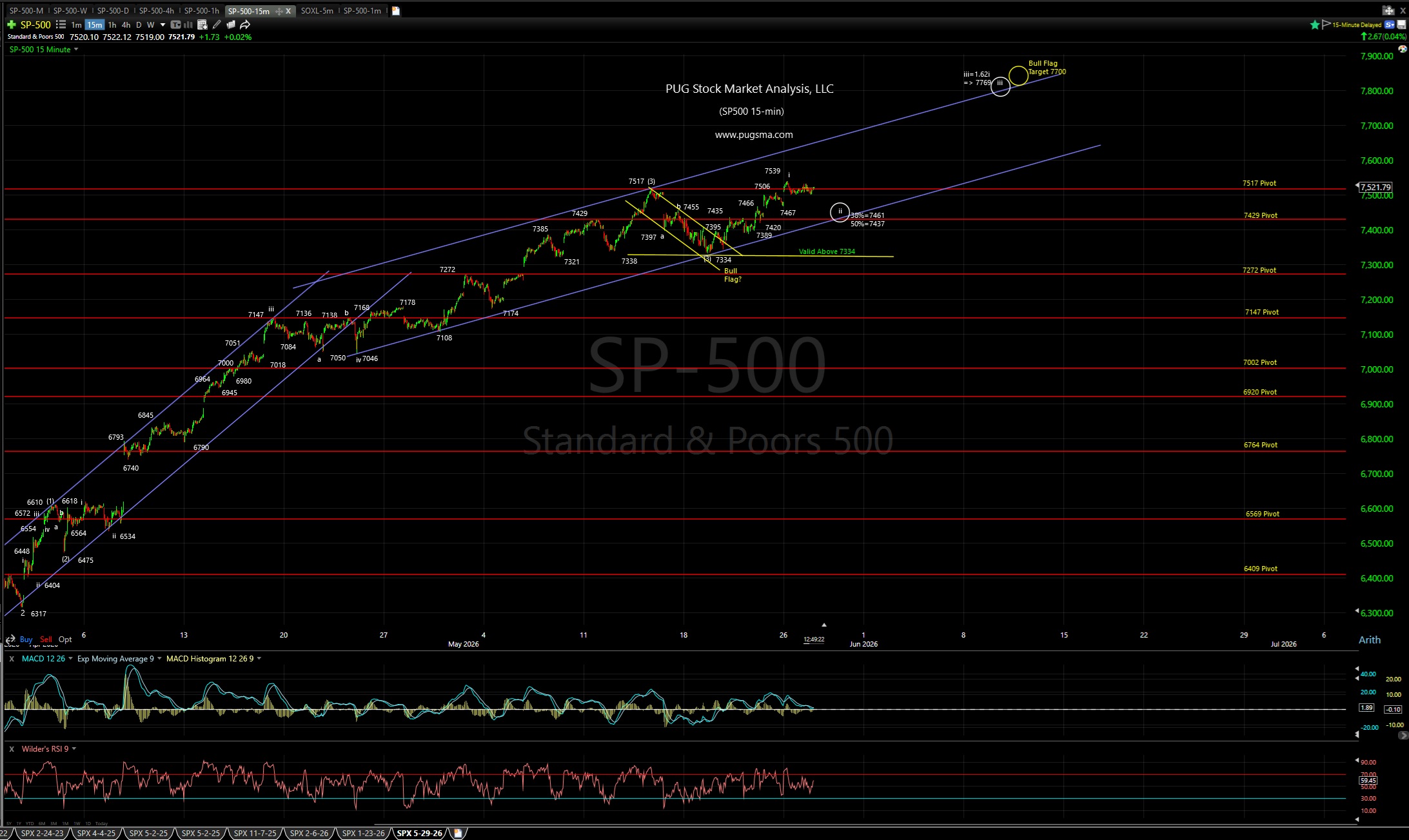
Task: Click the share arrow icon in toolbar
Action: (245, 24)
